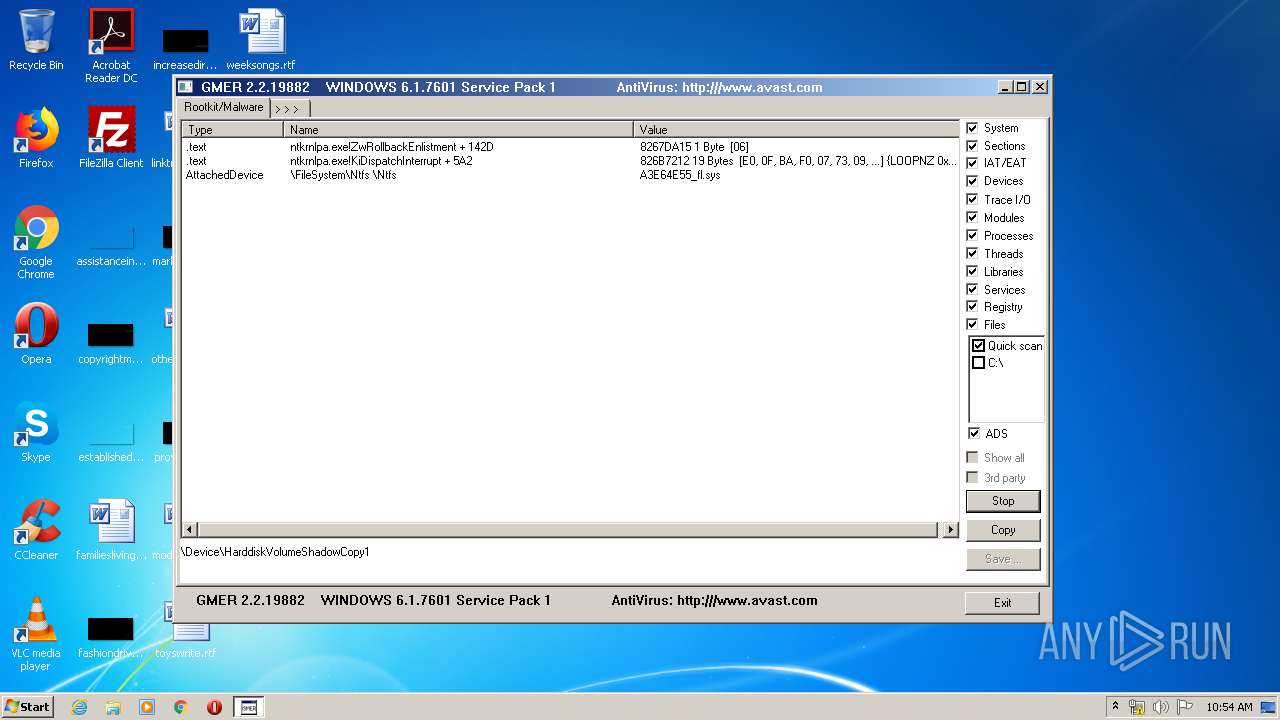This screenshot has width=1280, height=720.
Task: Open Opera browser desktop shortcut
Action: 36,333
